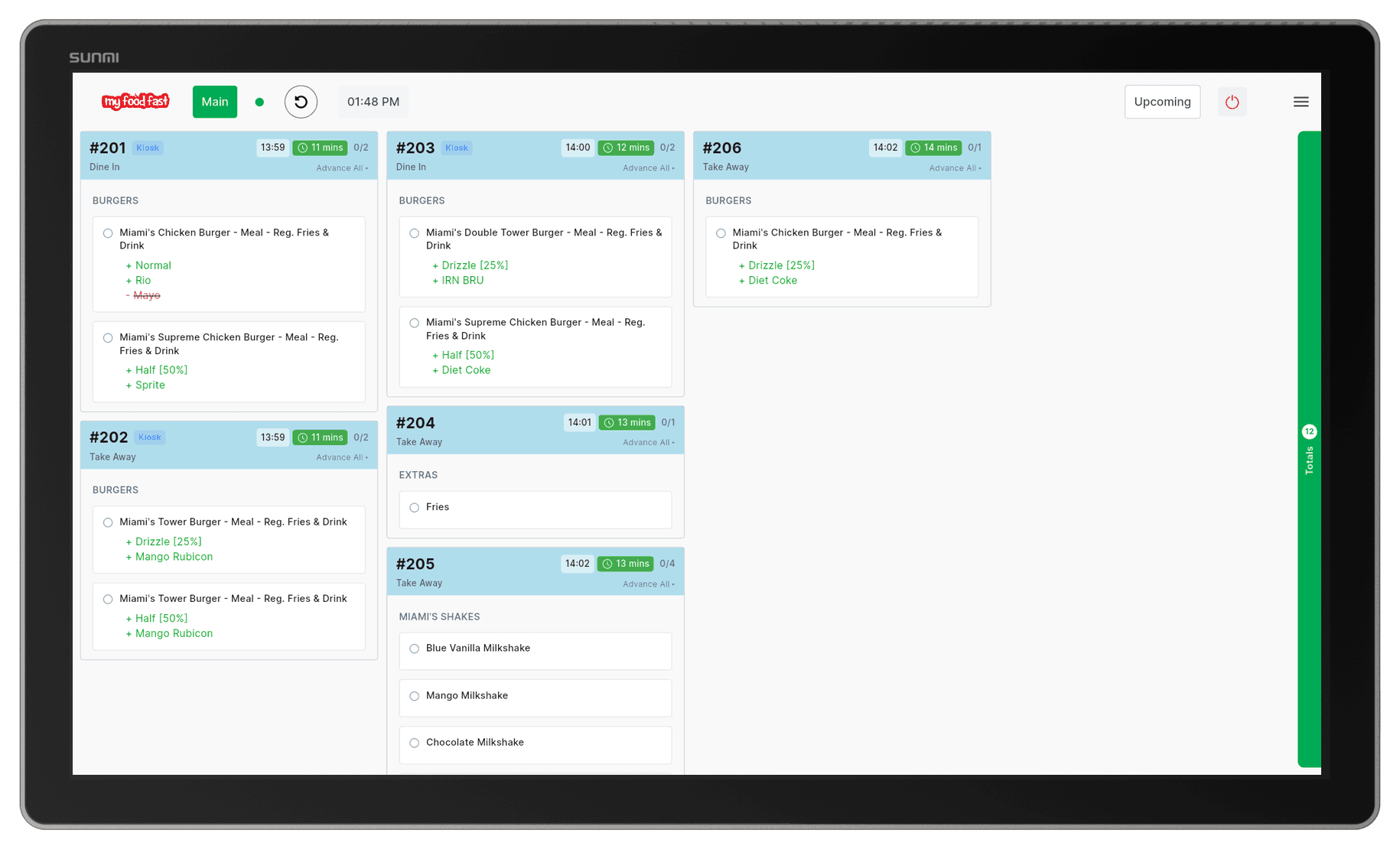Image resolution: width=1400 pixels, height=849 pixels.
Task: Tick the Mango Milkshake item
Action: coord(414,696)
